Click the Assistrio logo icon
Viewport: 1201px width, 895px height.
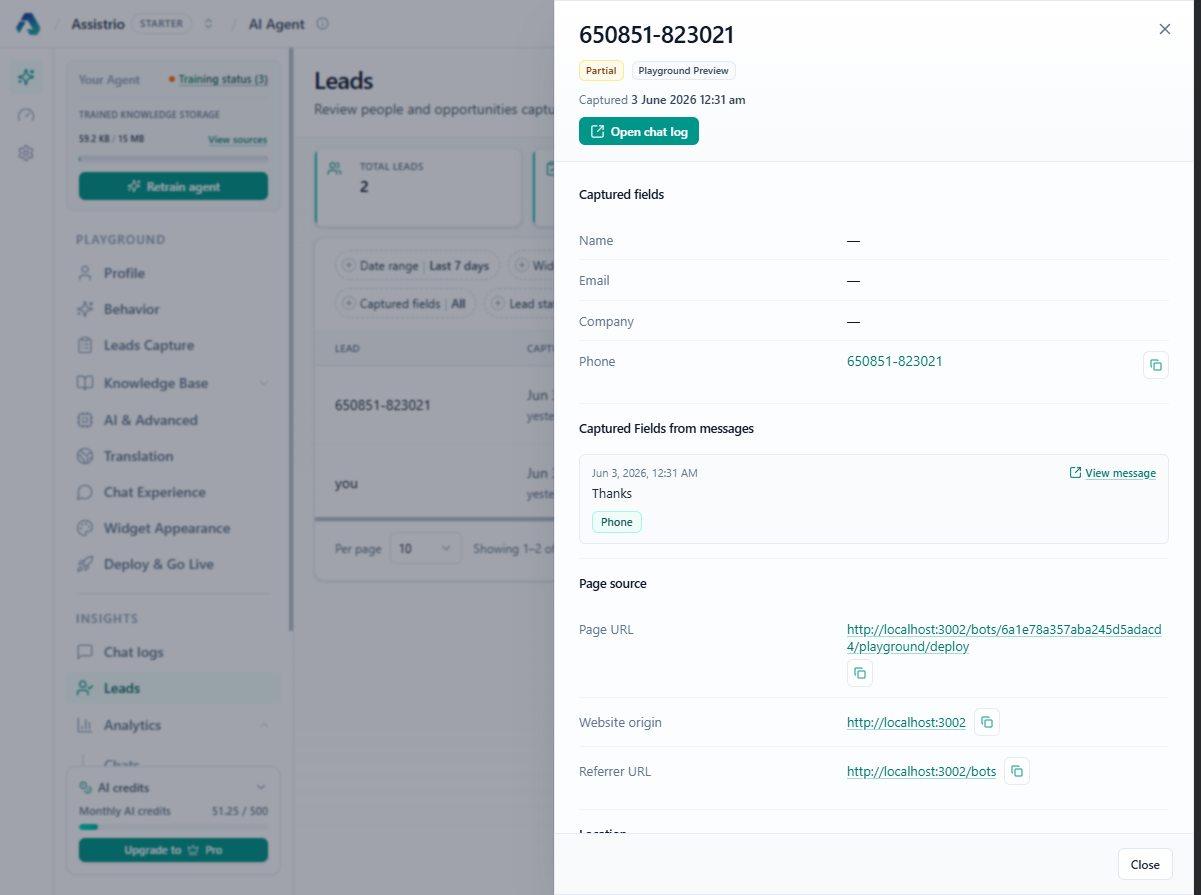(x=27, y=24)
